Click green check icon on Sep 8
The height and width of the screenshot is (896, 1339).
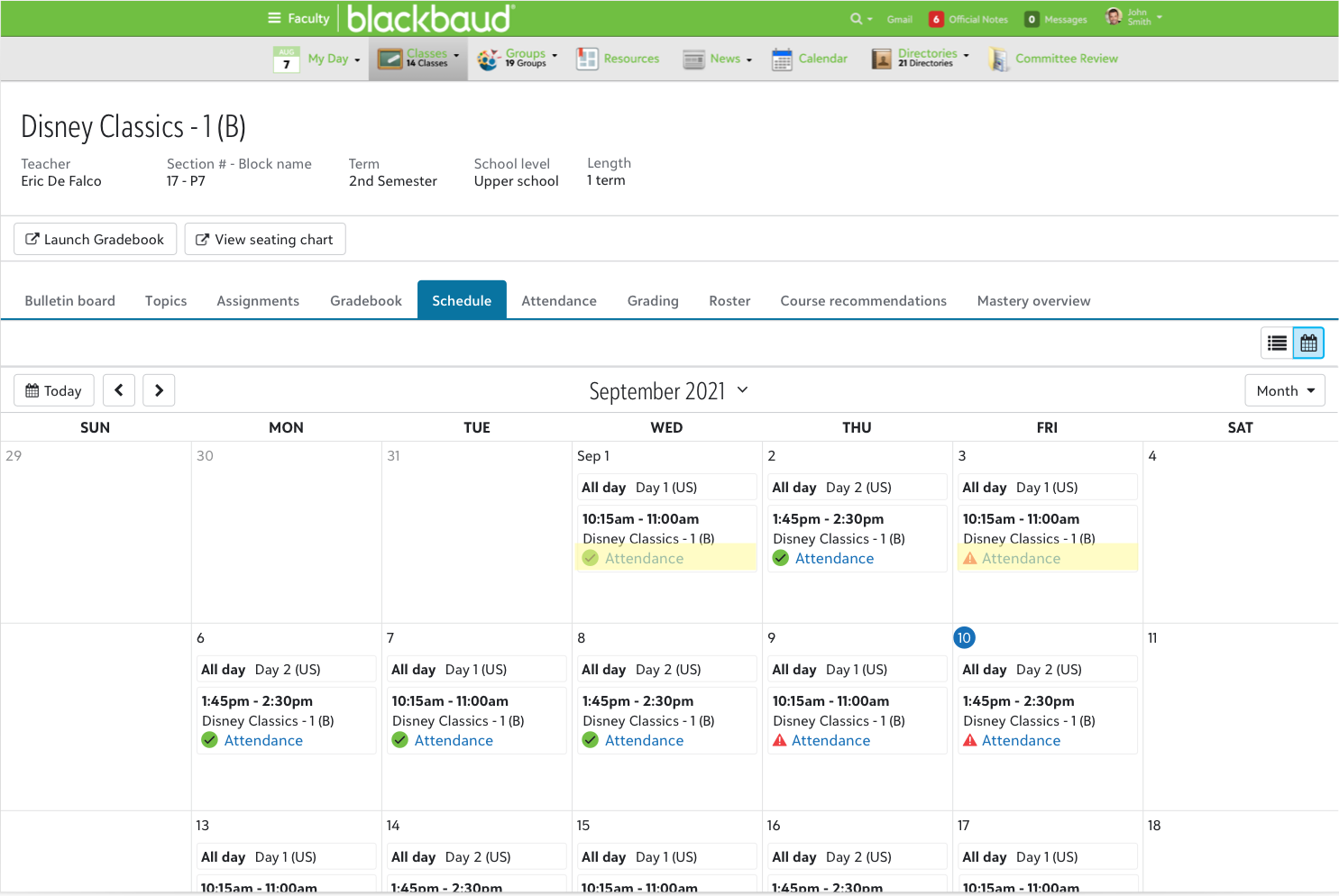[x=591, y=740]
